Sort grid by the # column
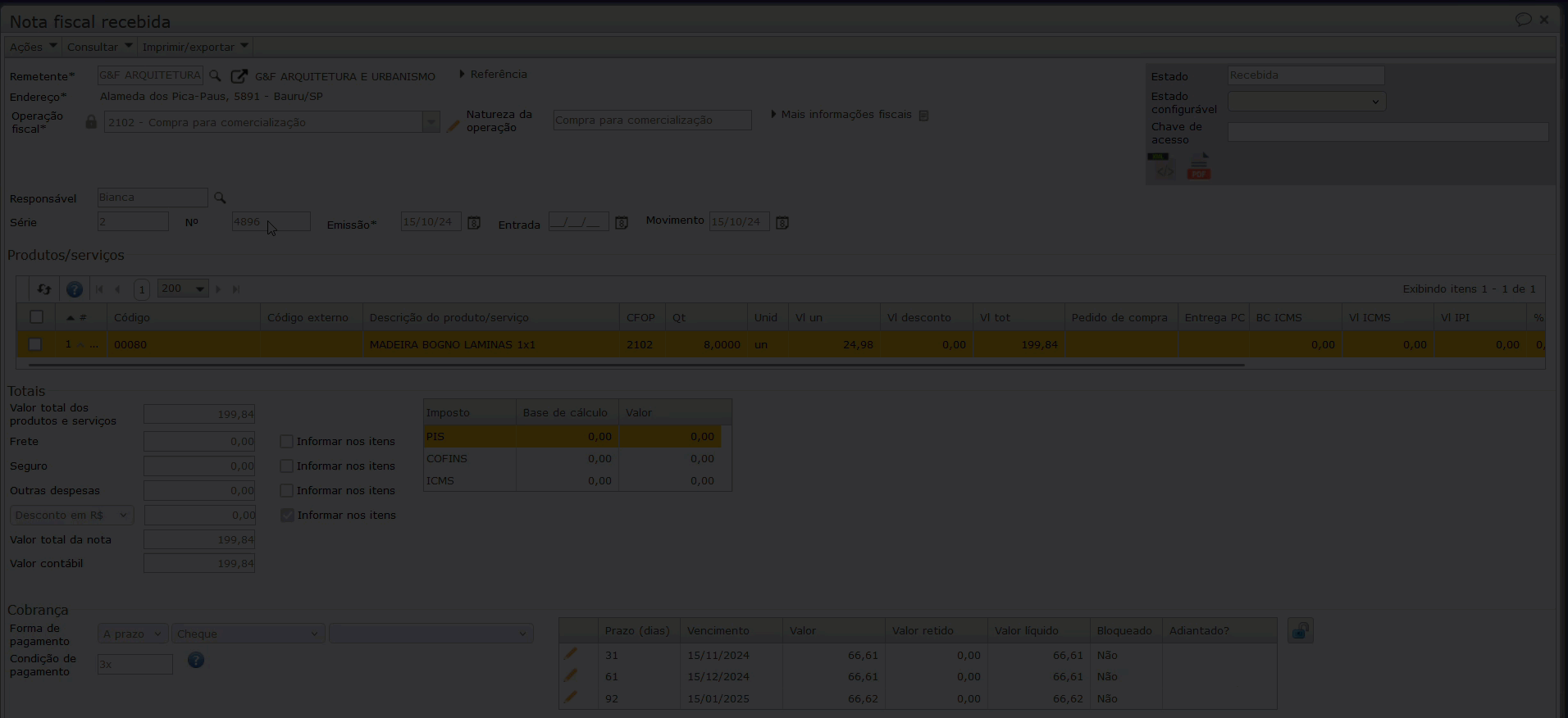Image resolution: width=1568 pixels, height=718 pixels. coord(81,318)
